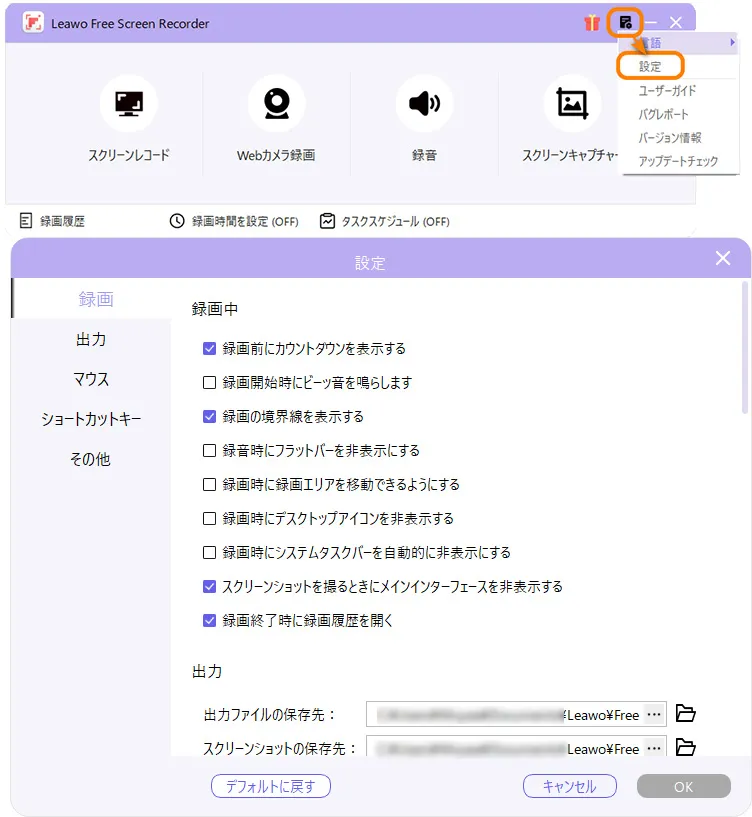Minimize the Leawo Free Screen Recorder window
The width and height of the screenshot is (752, 817).
point(651,22)
